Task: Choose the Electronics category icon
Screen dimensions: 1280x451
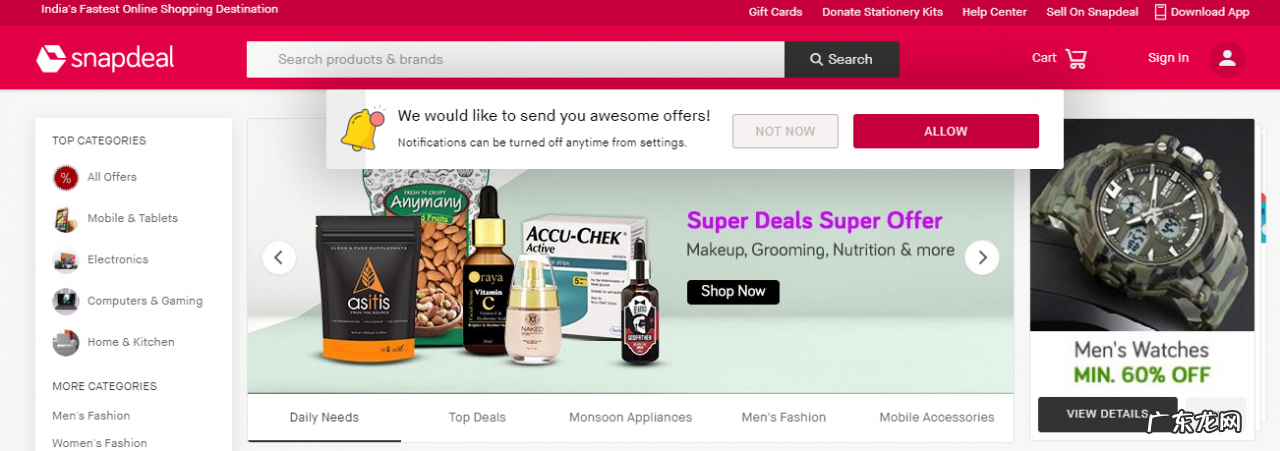Action: (66, 260)
